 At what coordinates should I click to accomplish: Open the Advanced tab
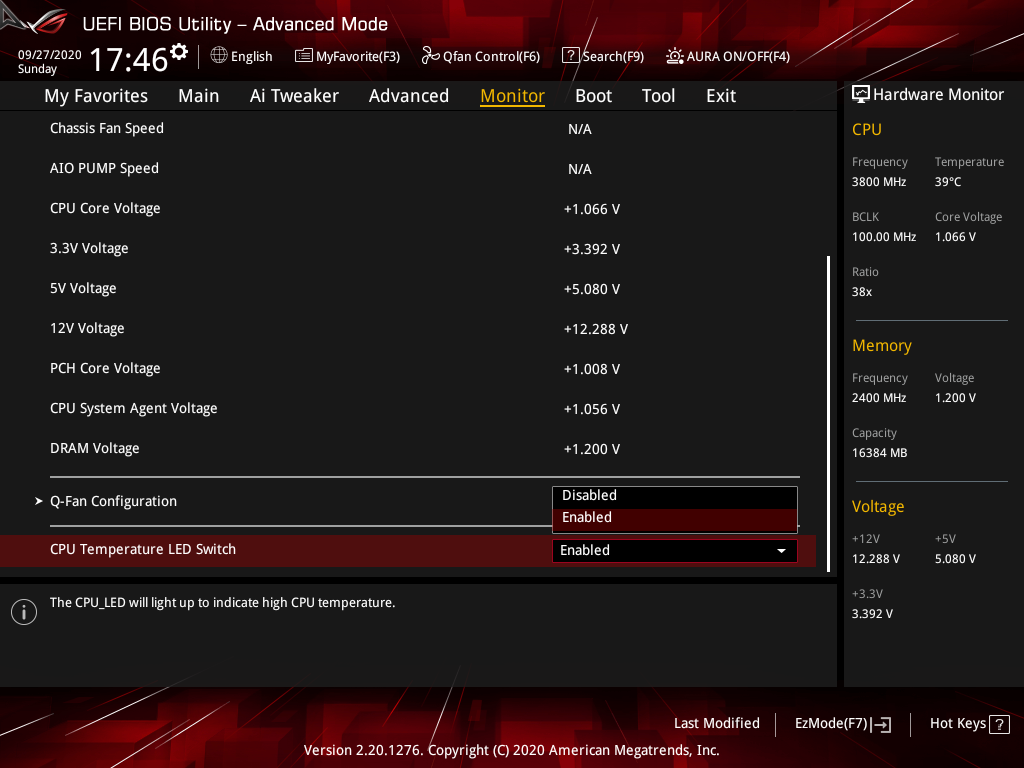[409, 96]
